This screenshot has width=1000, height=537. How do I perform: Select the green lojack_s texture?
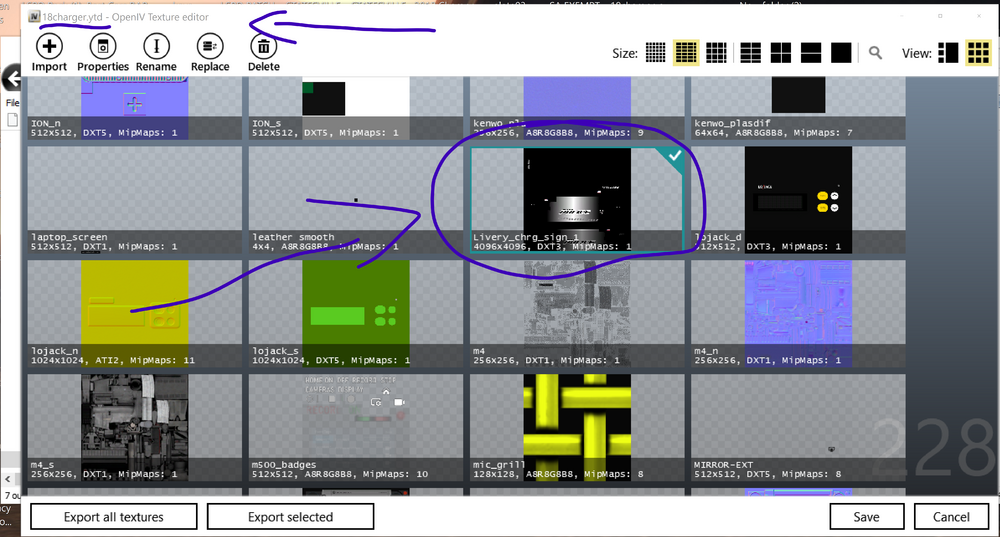[356, 313]
